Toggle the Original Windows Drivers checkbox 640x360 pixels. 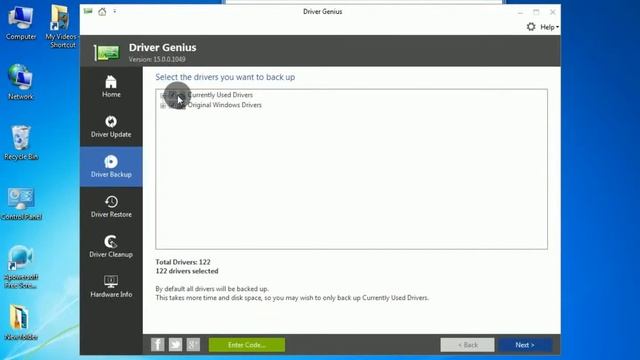(x=172, y=105)
